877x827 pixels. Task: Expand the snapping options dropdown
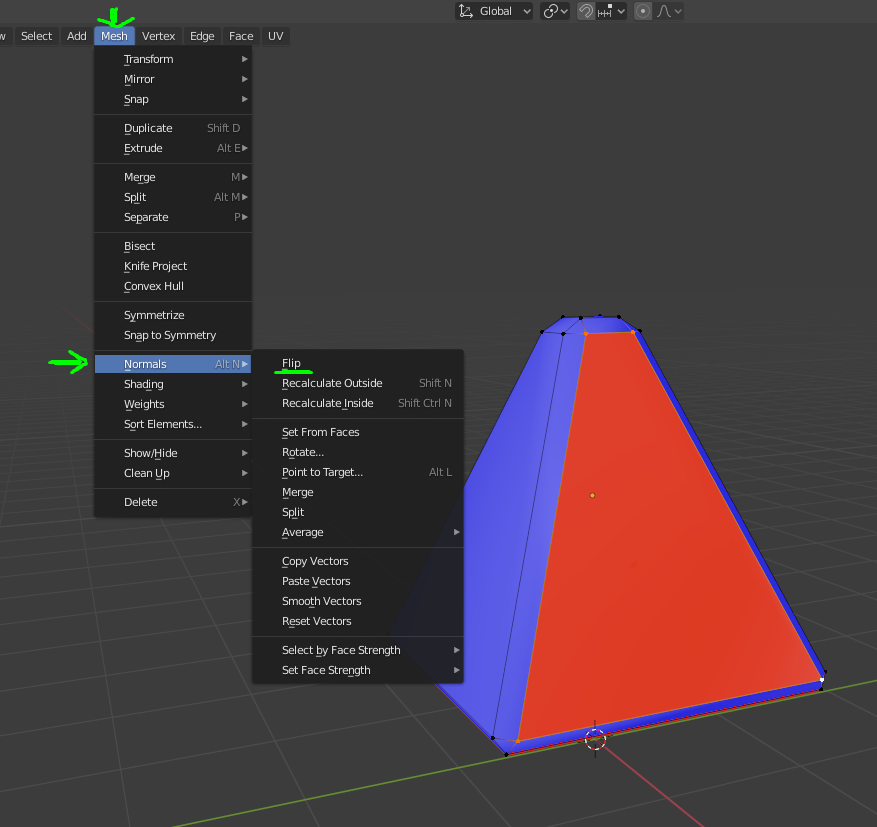pos(622,11)
